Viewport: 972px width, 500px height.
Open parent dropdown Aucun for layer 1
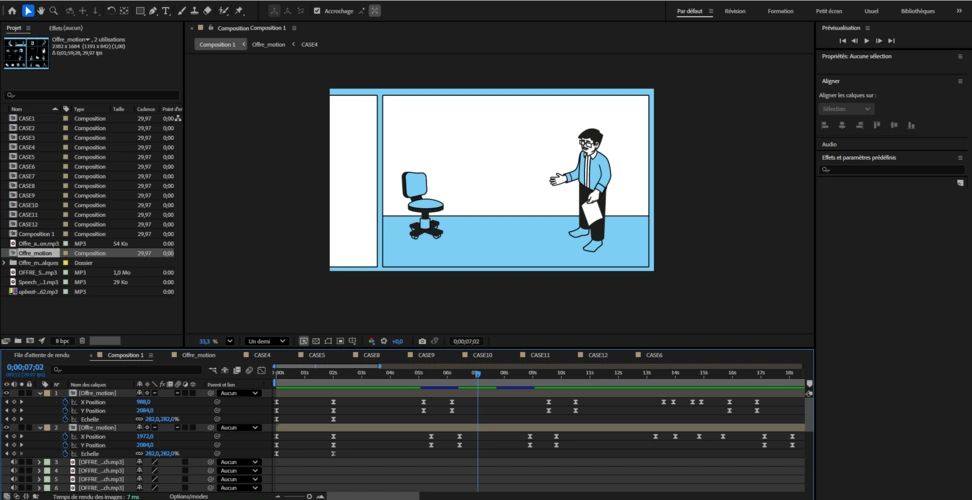click(239, 393)
